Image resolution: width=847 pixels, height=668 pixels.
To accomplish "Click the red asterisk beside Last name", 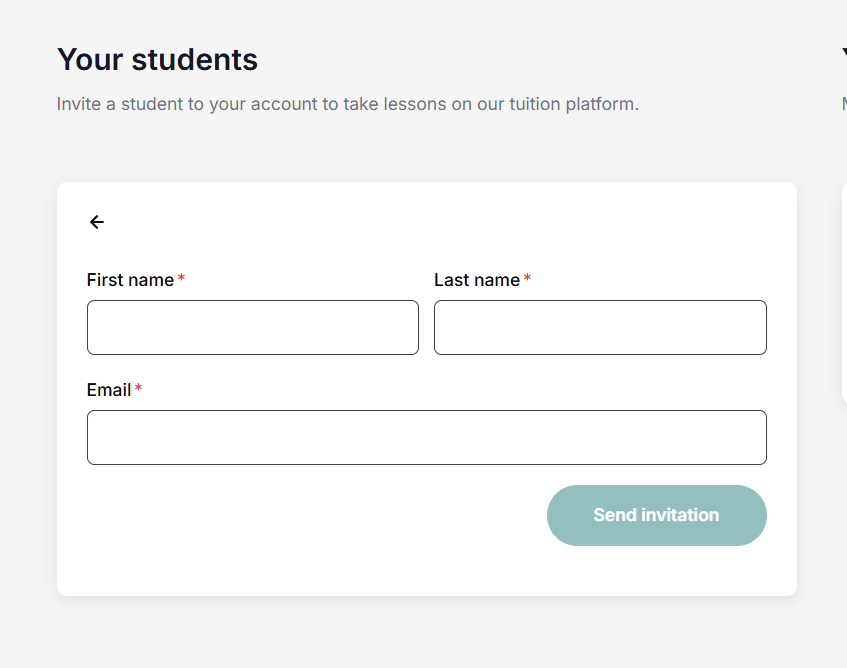I will [527, 280].
